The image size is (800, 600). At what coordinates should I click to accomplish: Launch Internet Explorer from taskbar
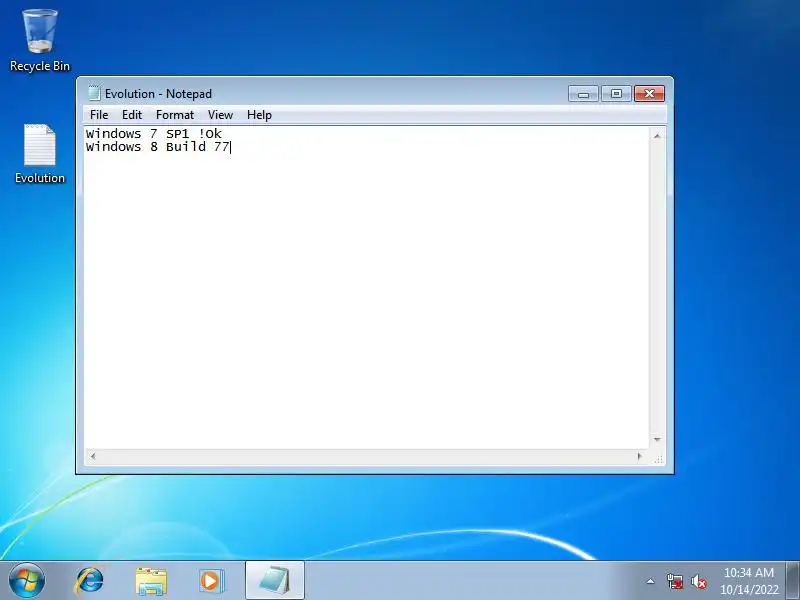click(89, 581)
